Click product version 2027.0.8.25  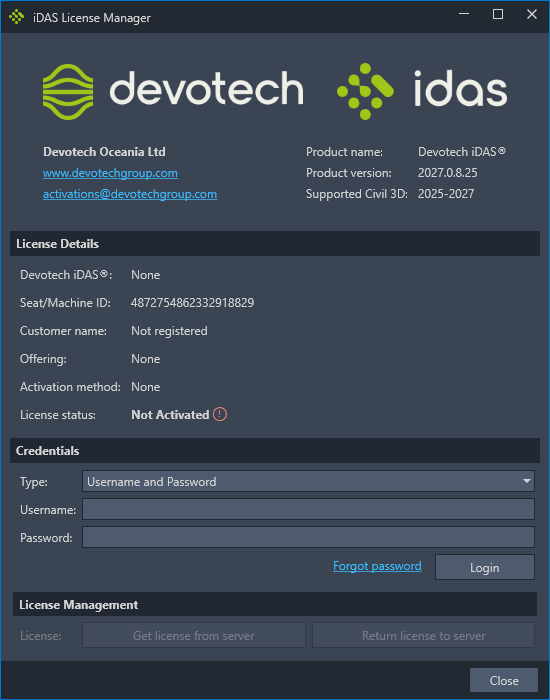click(x=447, y=173)
